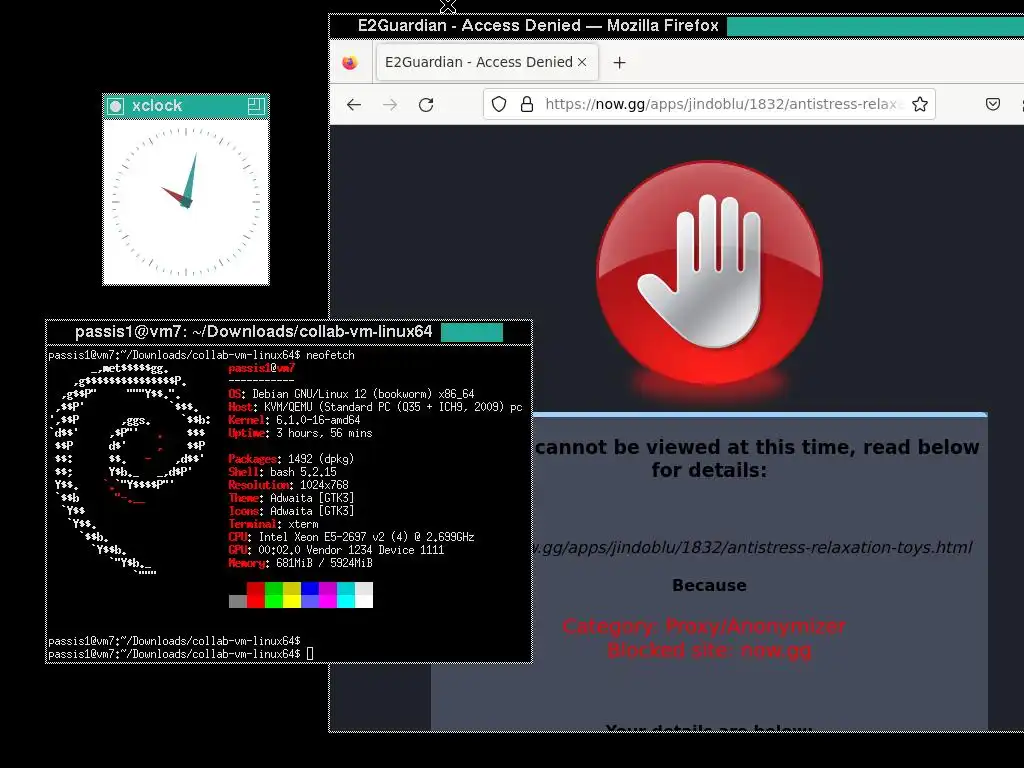This screenshot has width=1024, height=768.
Task: Click the 'Terminal: xterm' line
Action: (274, 524)
